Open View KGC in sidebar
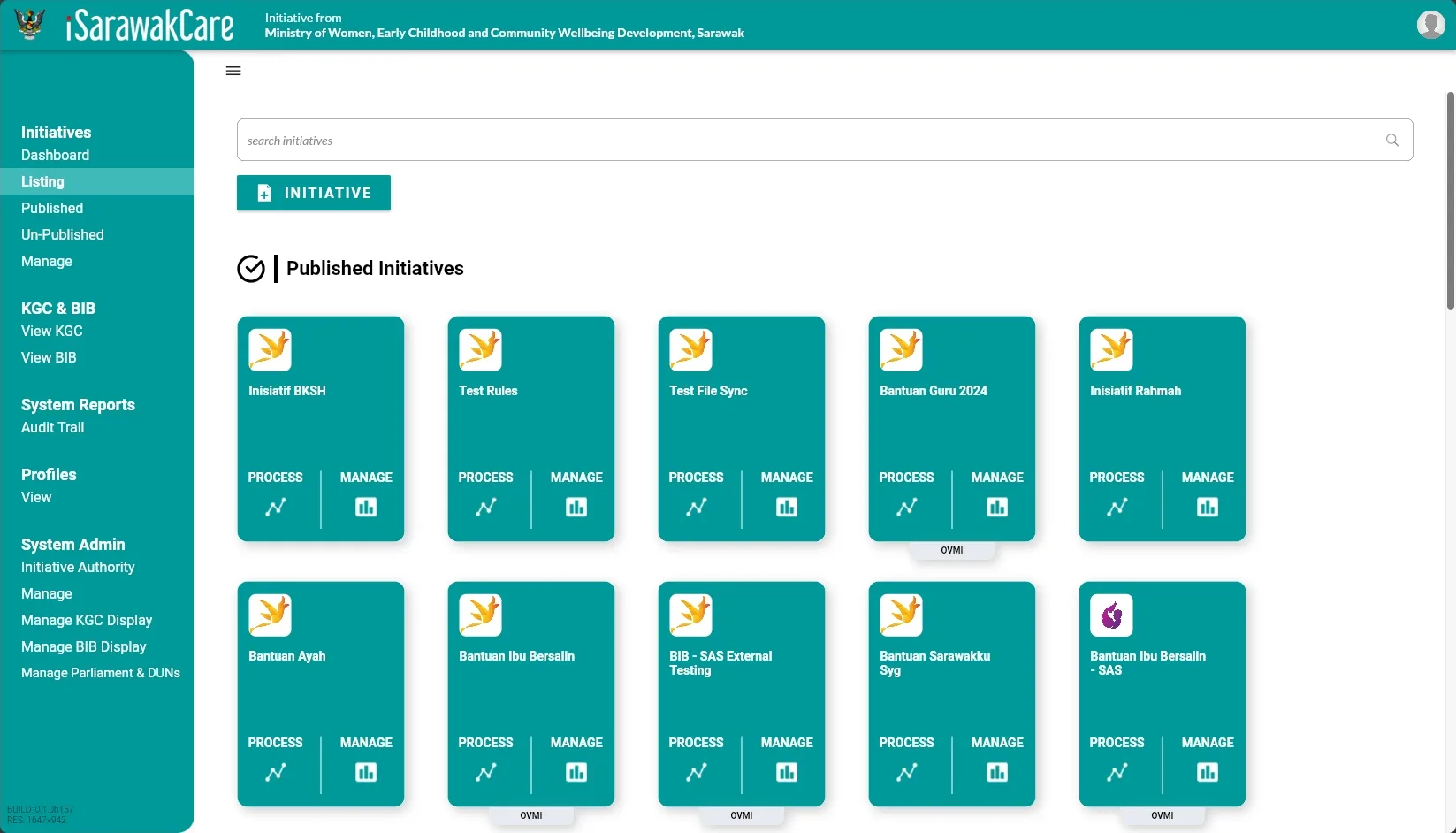Image resolution: width=1456 pixels, height=833 pixels. (x=52, y=331)
